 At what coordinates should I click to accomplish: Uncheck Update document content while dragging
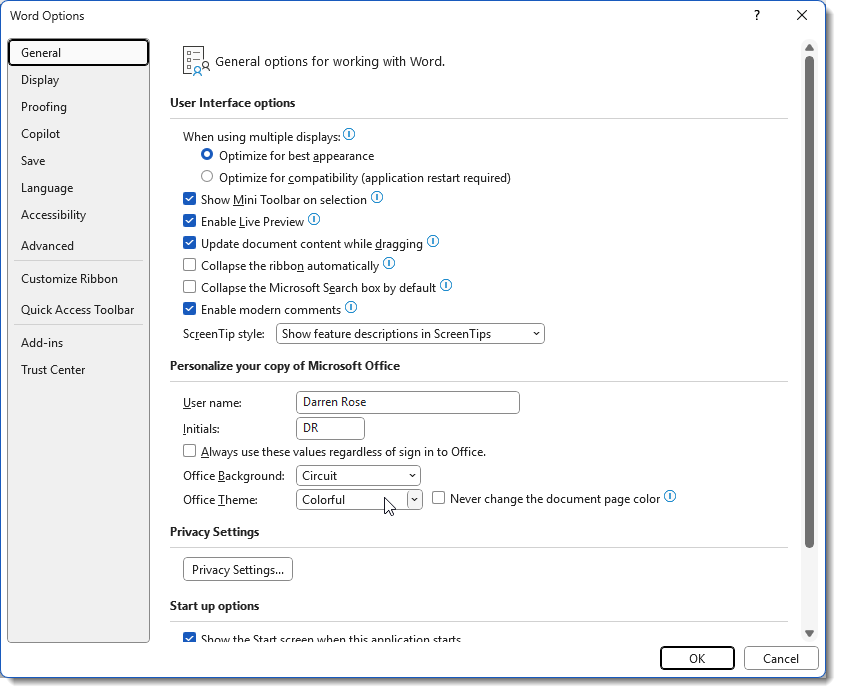pos(189,243)
